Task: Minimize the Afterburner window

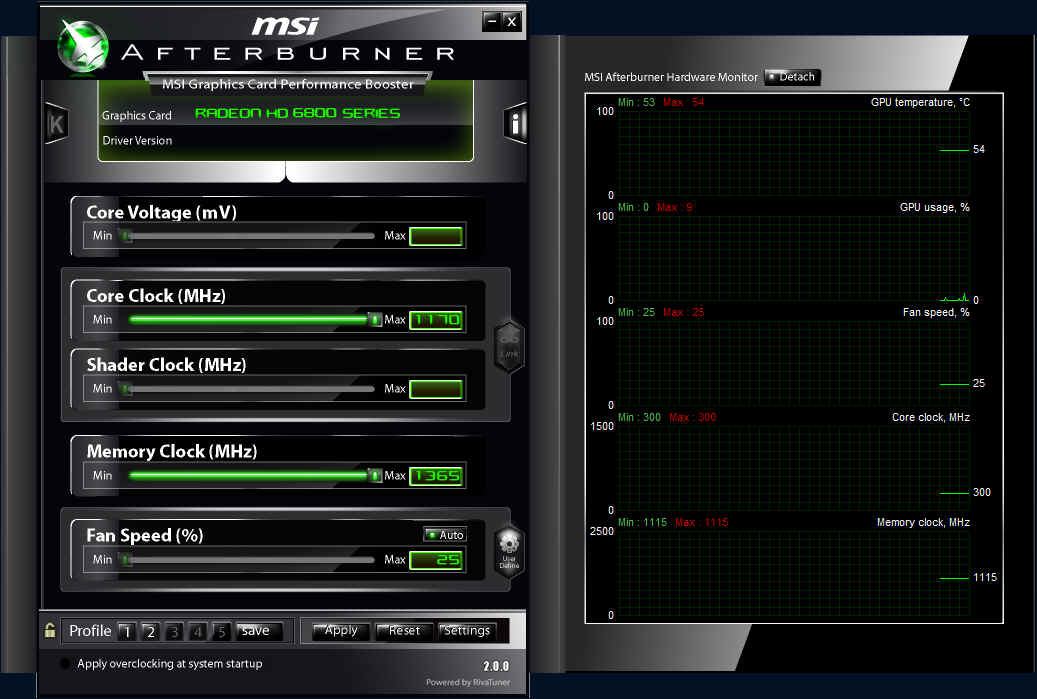Action: [x=491, y=21]
